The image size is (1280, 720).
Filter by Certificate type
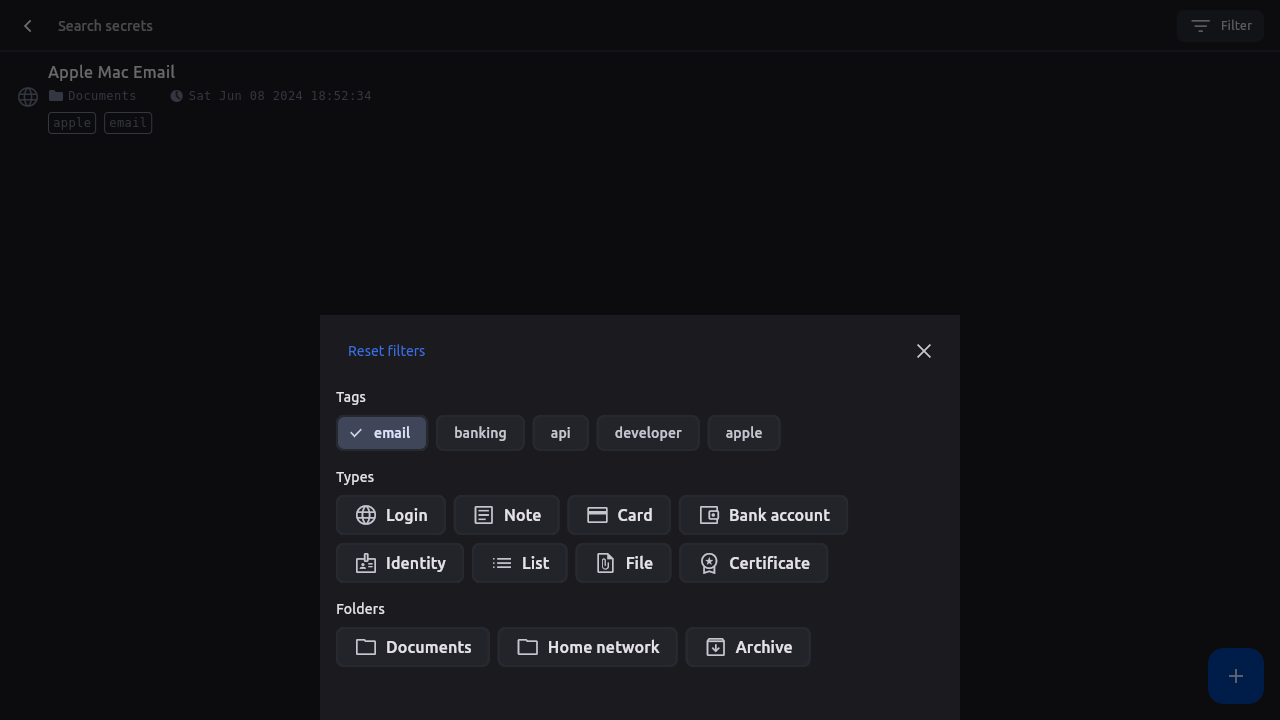753,563
